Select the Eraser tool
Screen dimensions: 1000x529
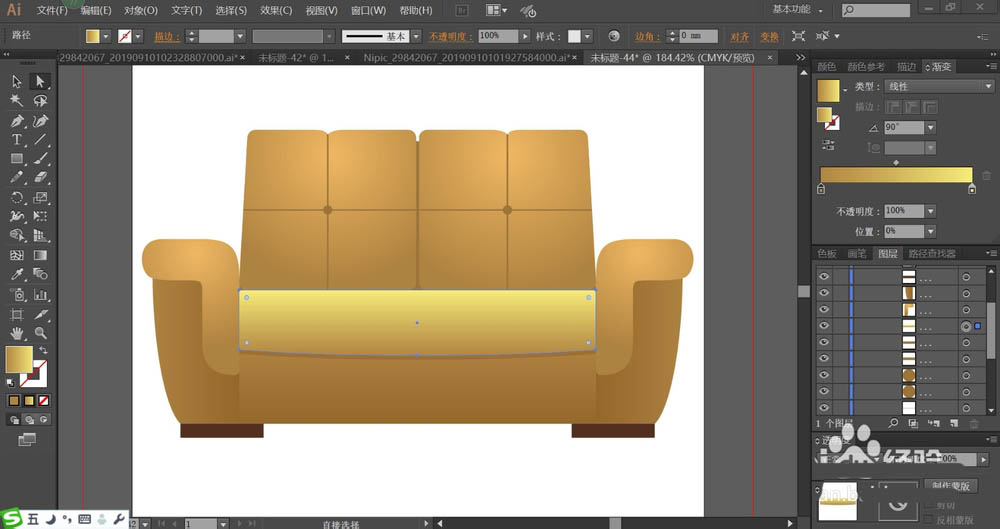[x=40, y=177]
